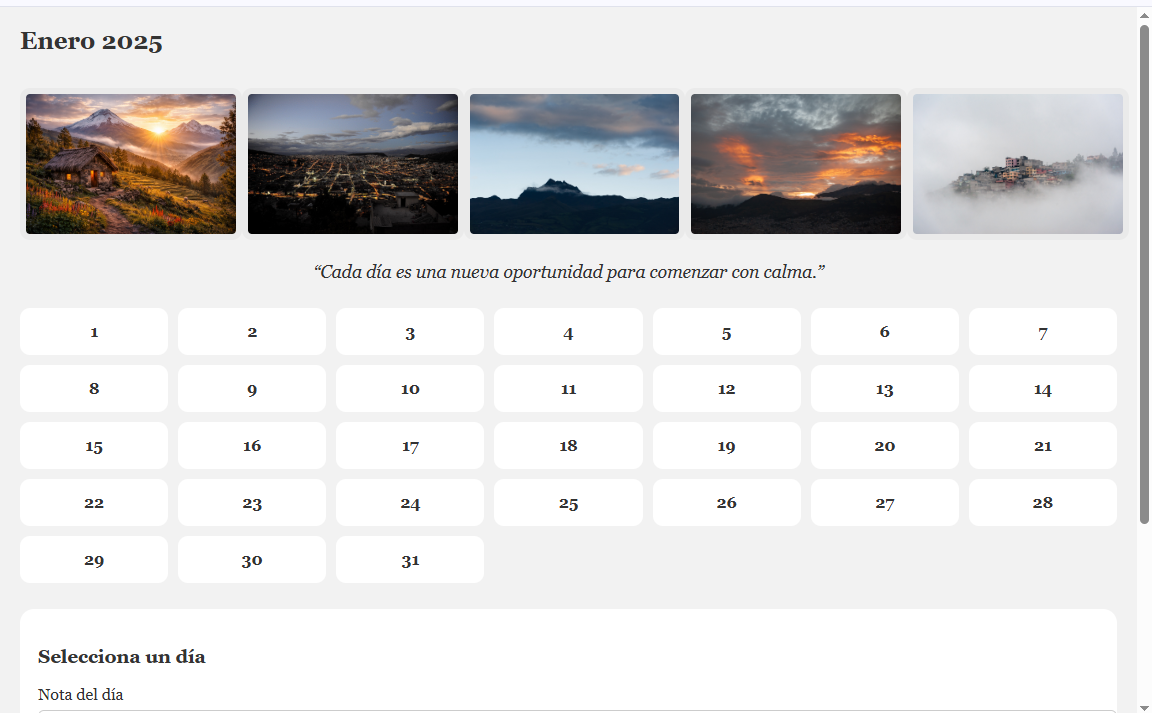Click calendar day 14
This screenshot has width=1152, height=713.
pyautogui.click(x=1043, y=389)
